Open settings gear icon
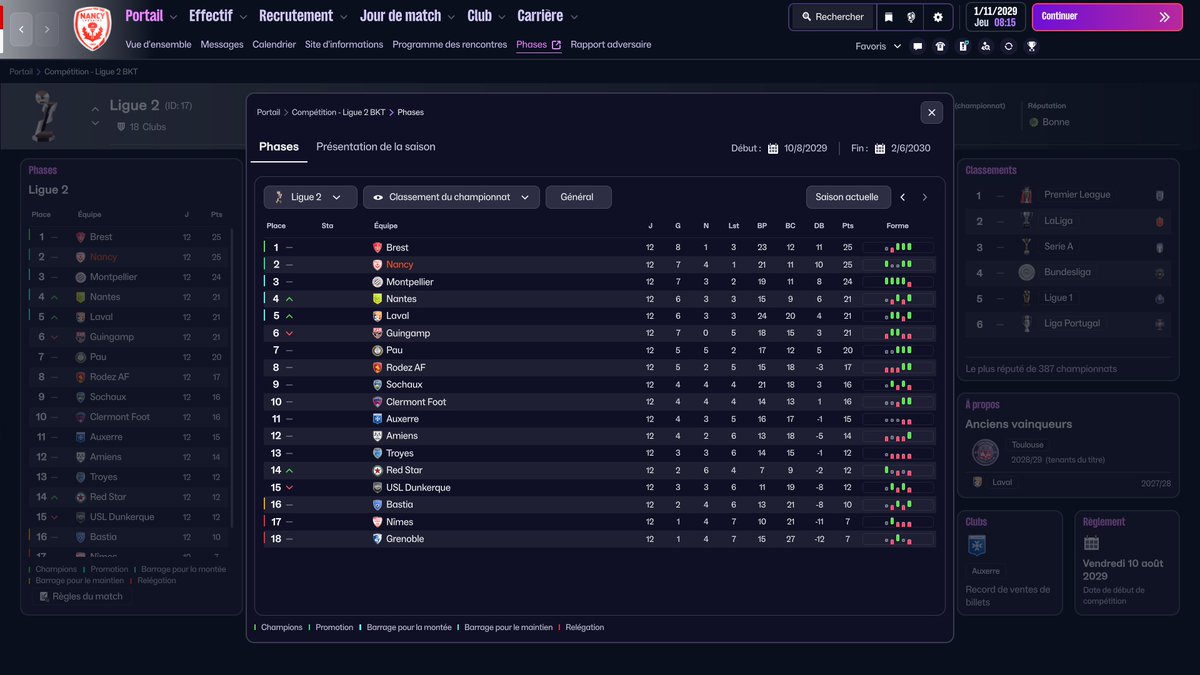1200x675 pixels. pyautogui.click(x=938, y=17)
